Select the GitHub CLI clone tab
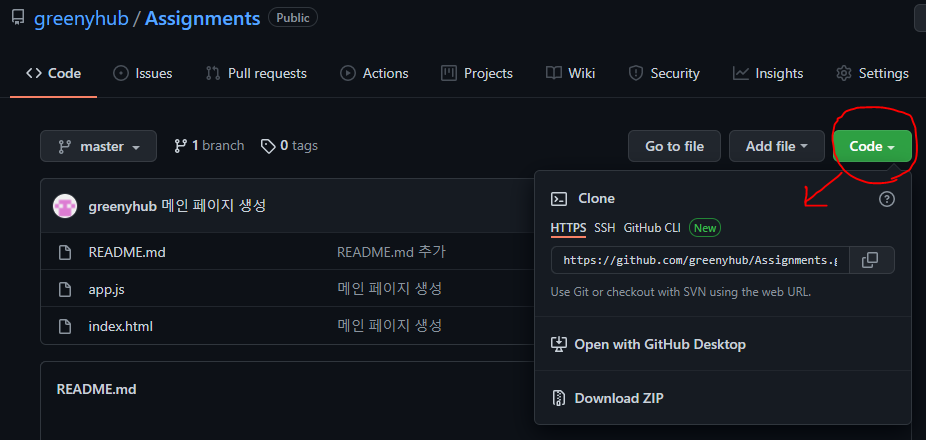The width and height of the screenshot is (926, 440). 652,228
